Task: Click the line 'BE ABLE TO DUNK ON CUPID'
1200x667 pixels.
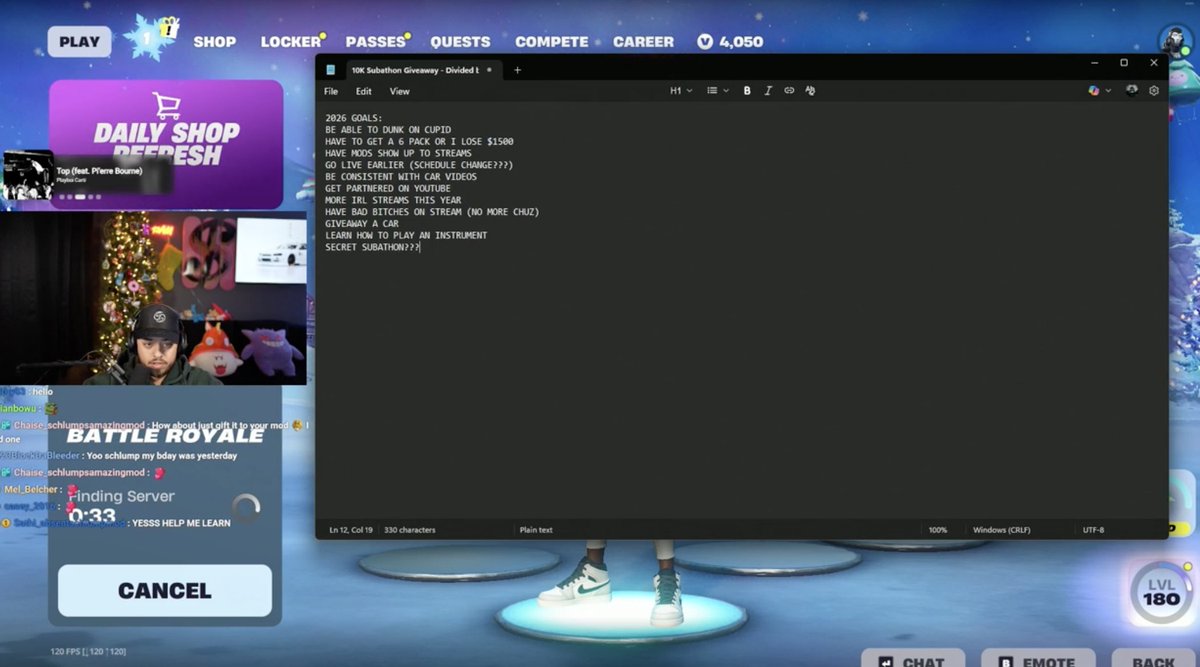Action: [x=388, y=130]
